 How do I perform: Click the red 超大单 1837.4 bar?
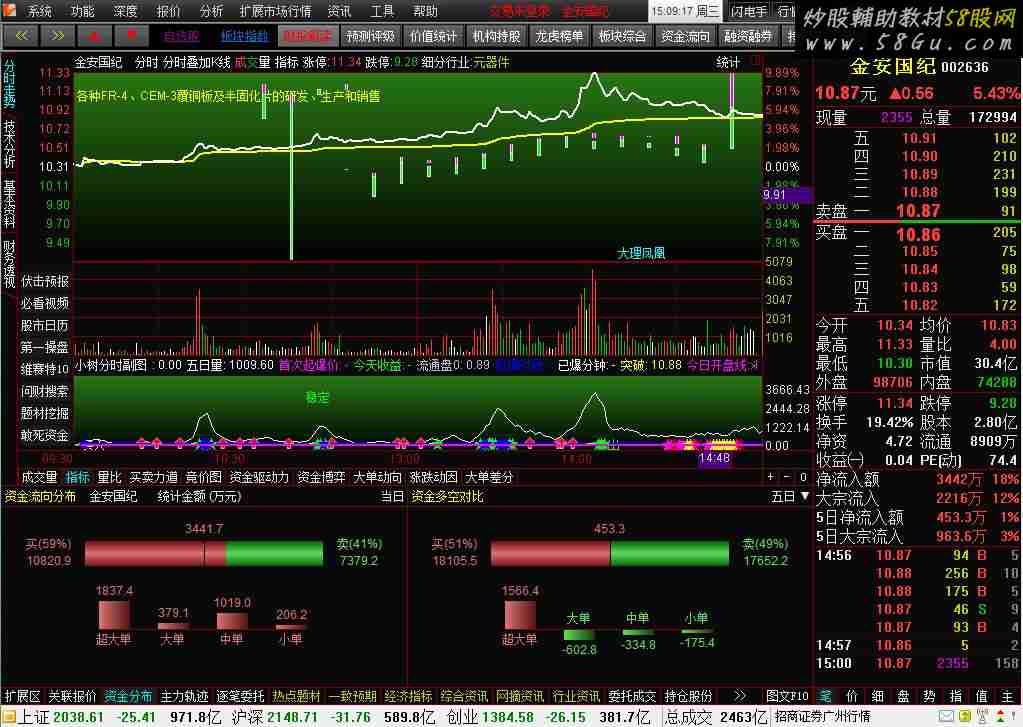114,615
